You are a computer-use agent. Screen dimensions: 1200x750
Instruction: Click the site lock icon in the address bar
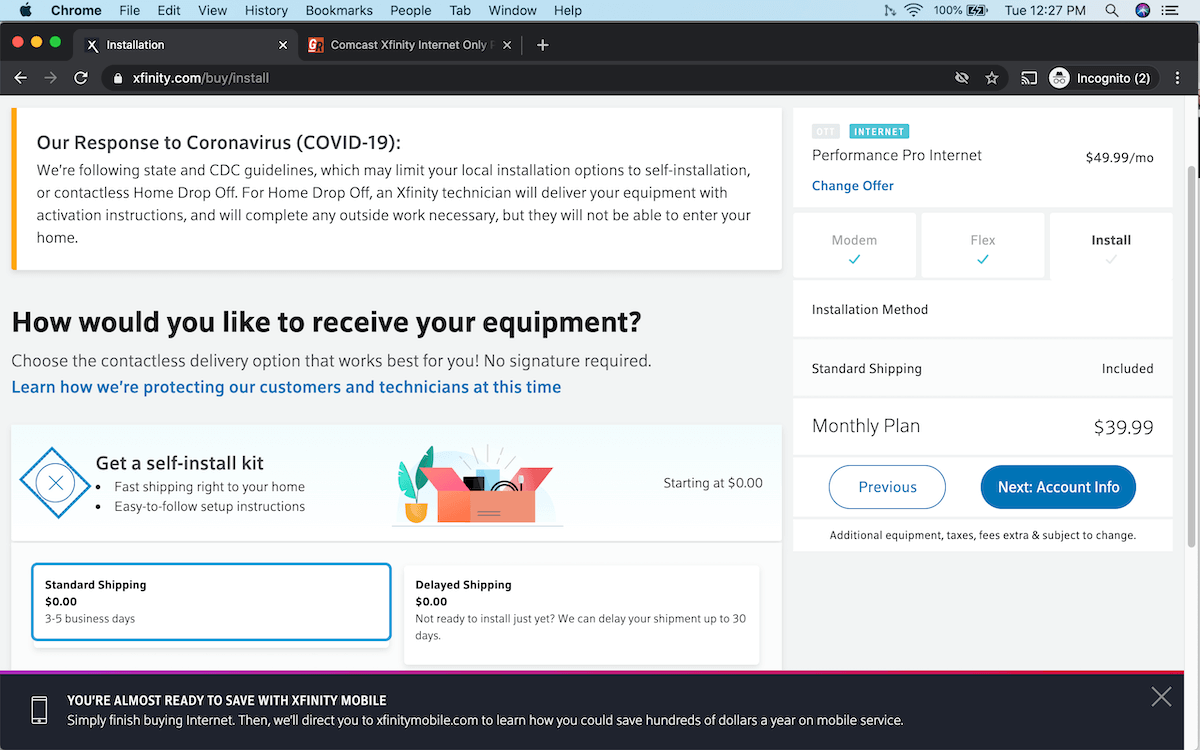click(118, 78)
